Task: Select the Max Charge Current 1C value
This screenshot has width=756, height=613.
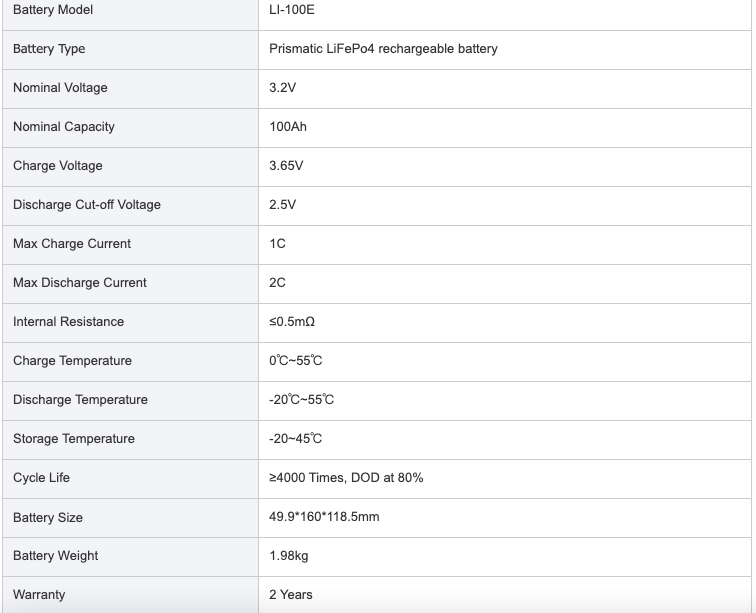Action: point(277,244)
